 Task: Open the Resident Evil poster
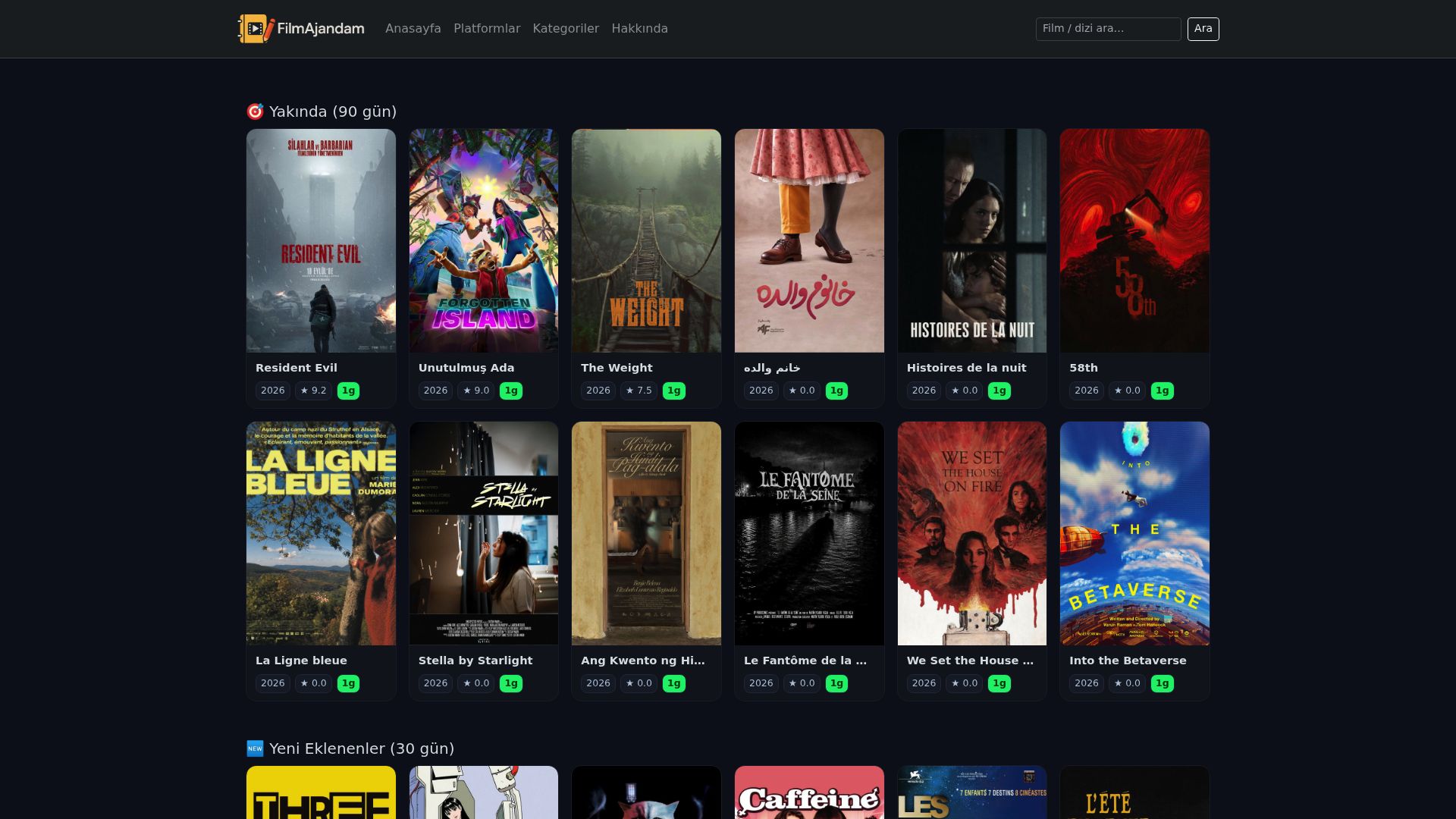321,240
